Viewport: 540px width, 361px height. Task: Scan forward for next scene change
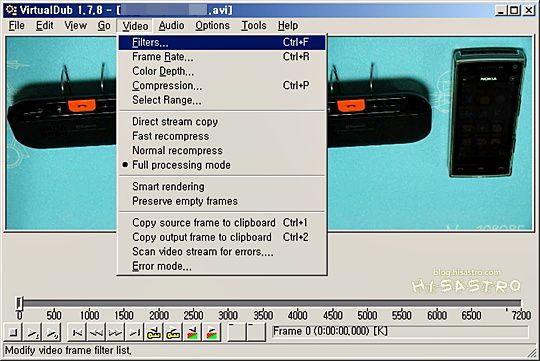tap(211, 332)
